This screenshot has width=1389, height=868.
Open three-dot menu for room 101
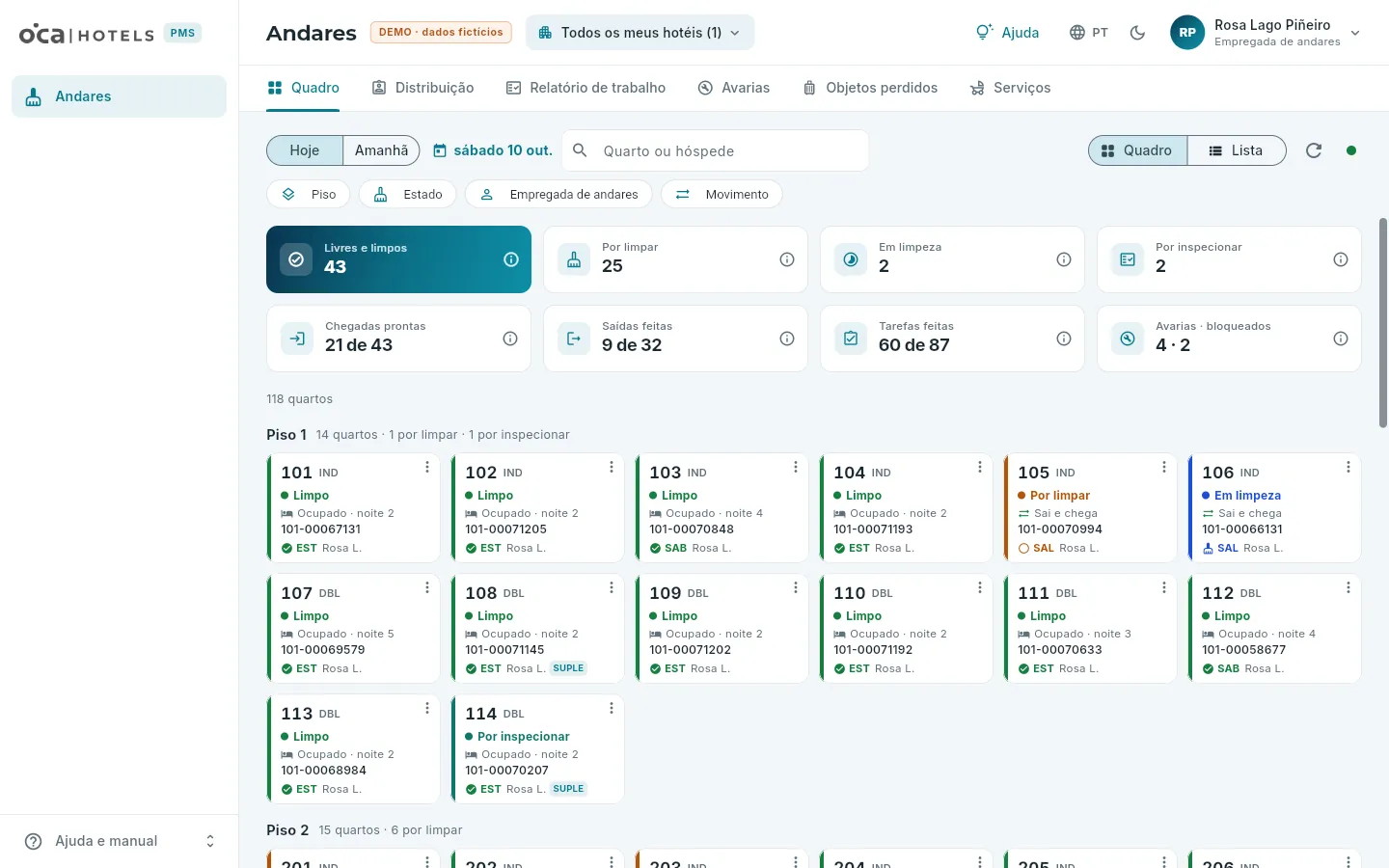click(x=427, y=467)
